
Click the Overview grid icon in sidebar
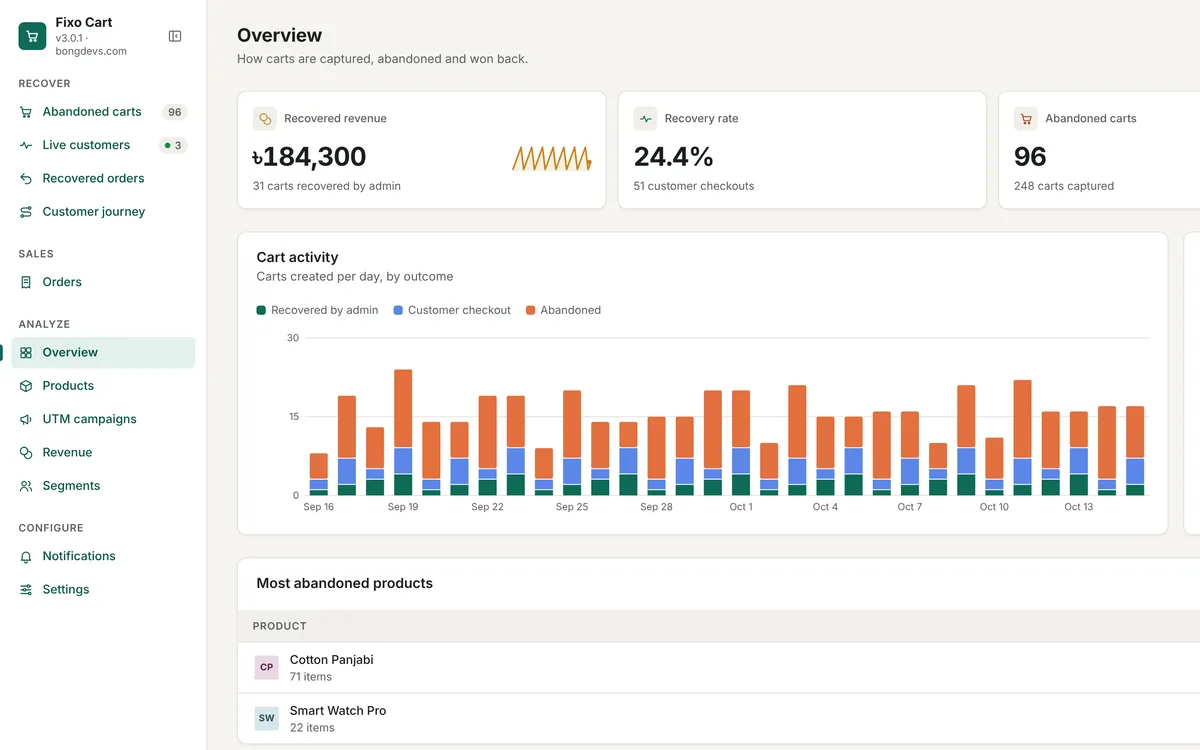(x=26, y=352)
